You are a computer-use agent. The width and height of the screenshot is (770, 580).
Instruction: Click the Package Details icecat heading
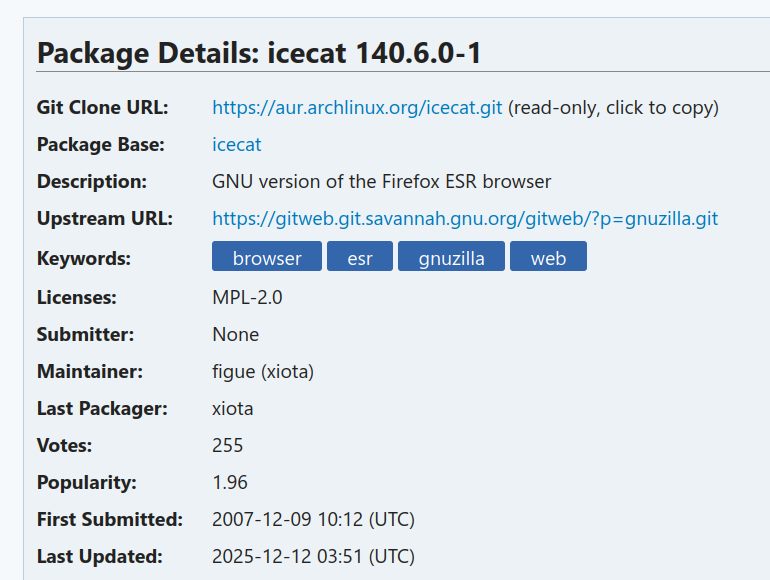259,53
